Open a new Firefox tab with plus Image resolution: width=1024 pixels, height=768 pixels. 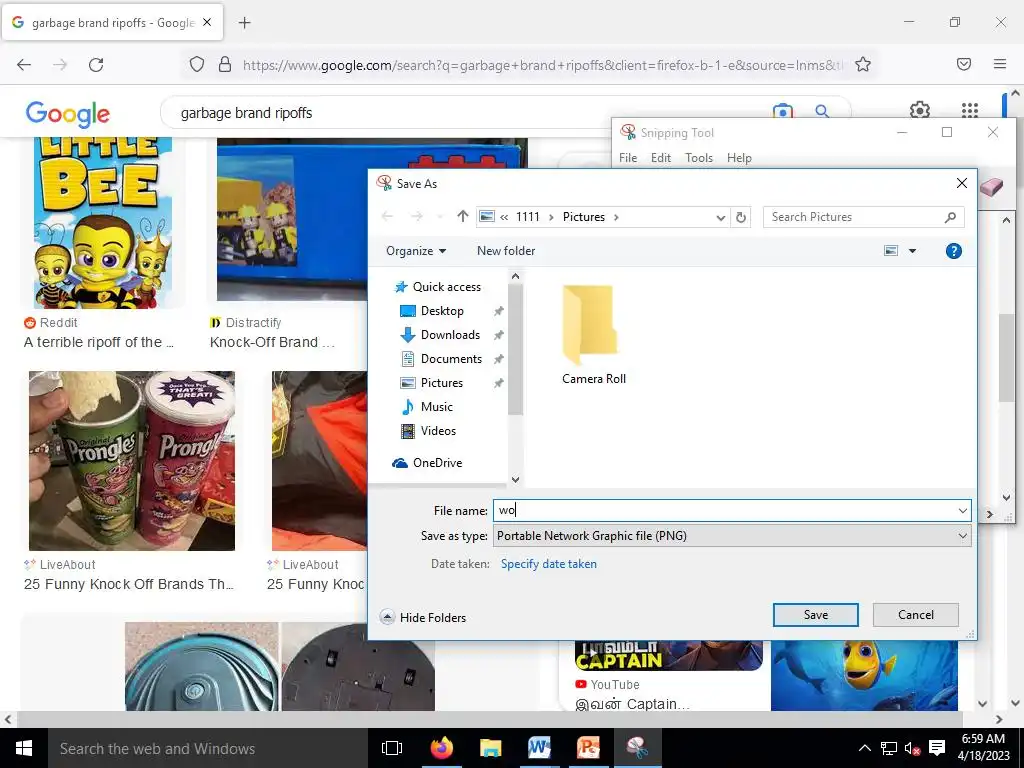244,23
